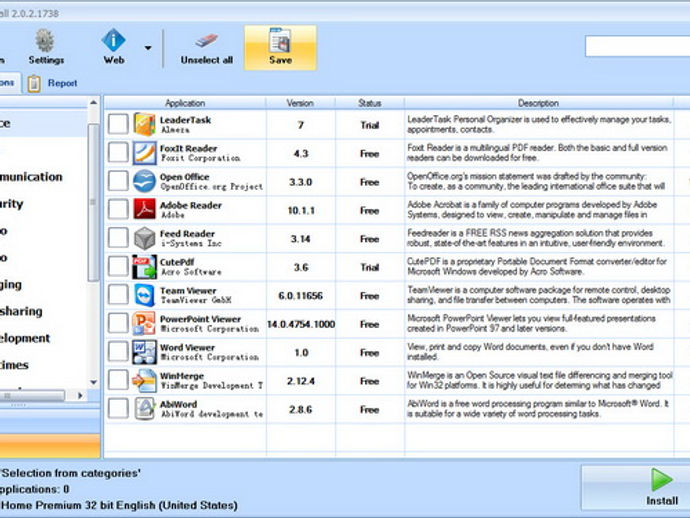Click the Web info icon

(114, 40)
